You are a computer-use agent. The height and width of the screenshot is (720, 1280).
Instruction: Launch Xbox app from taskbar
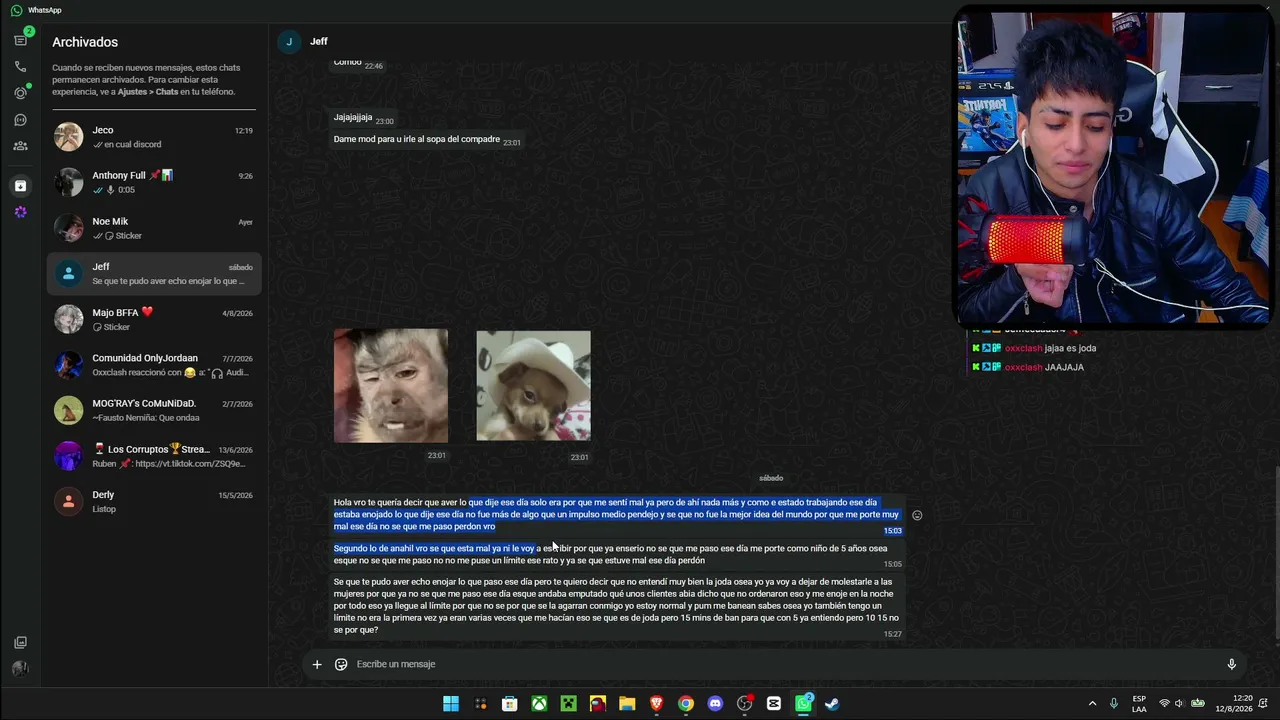tap(539, 704)
